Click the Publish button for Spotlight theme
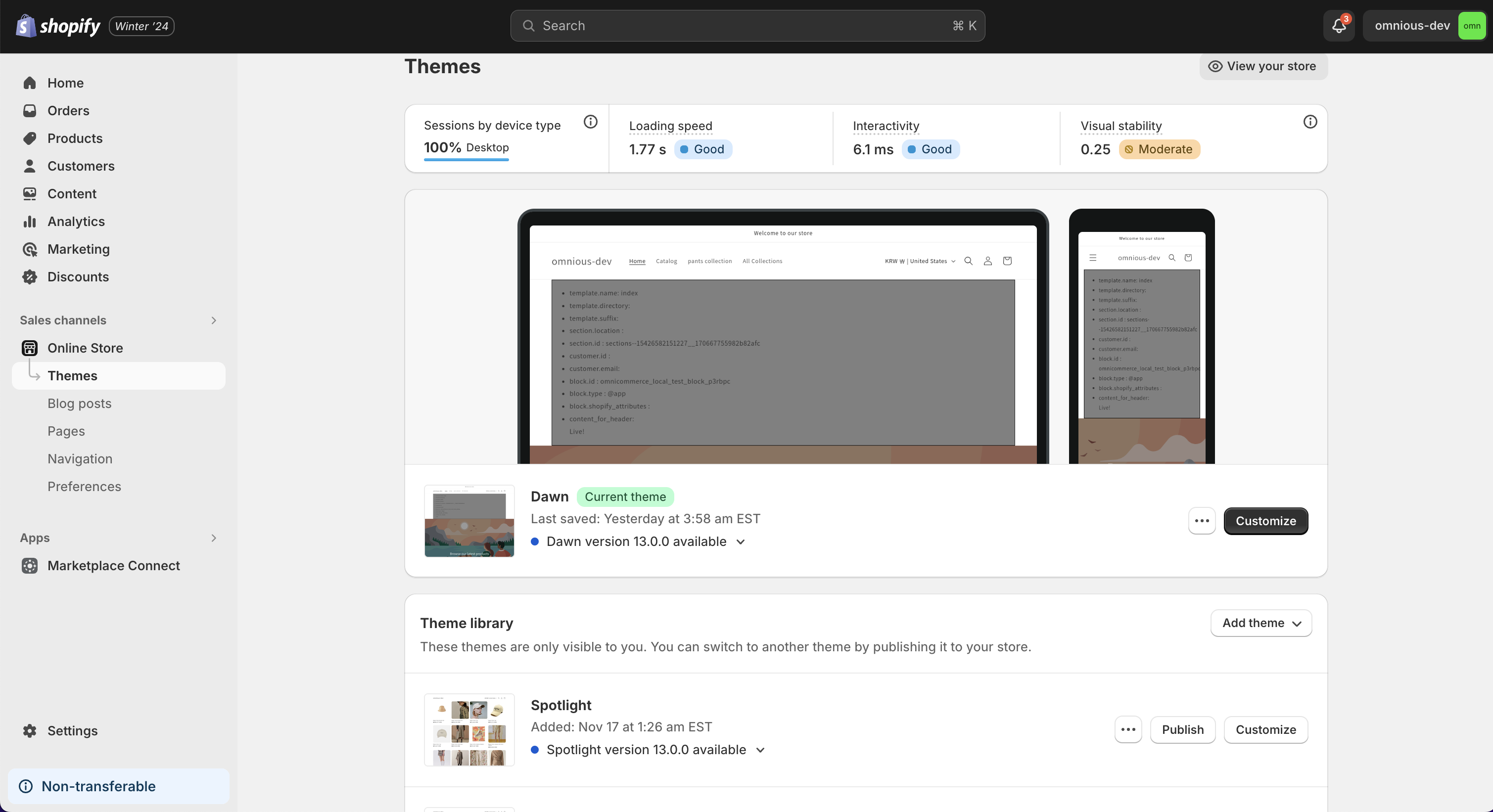The image size is (1493, 812). coord(1183,729)
